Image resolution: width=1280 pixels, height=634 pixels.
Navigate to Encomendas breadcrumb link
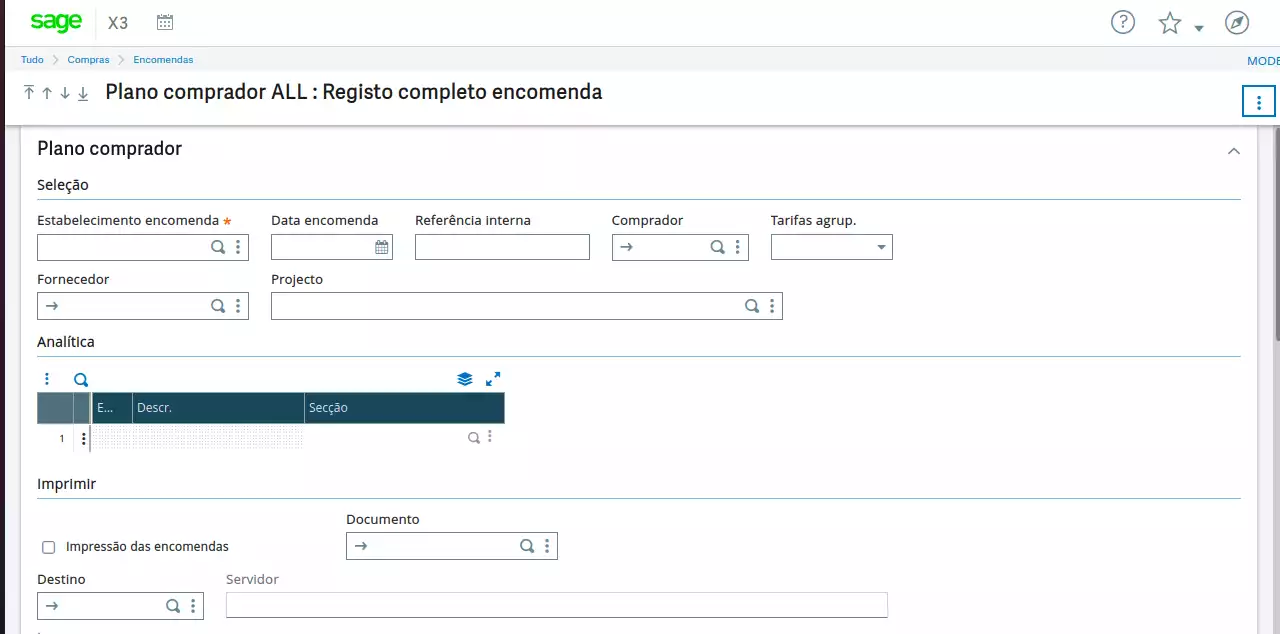pos(163,60)
